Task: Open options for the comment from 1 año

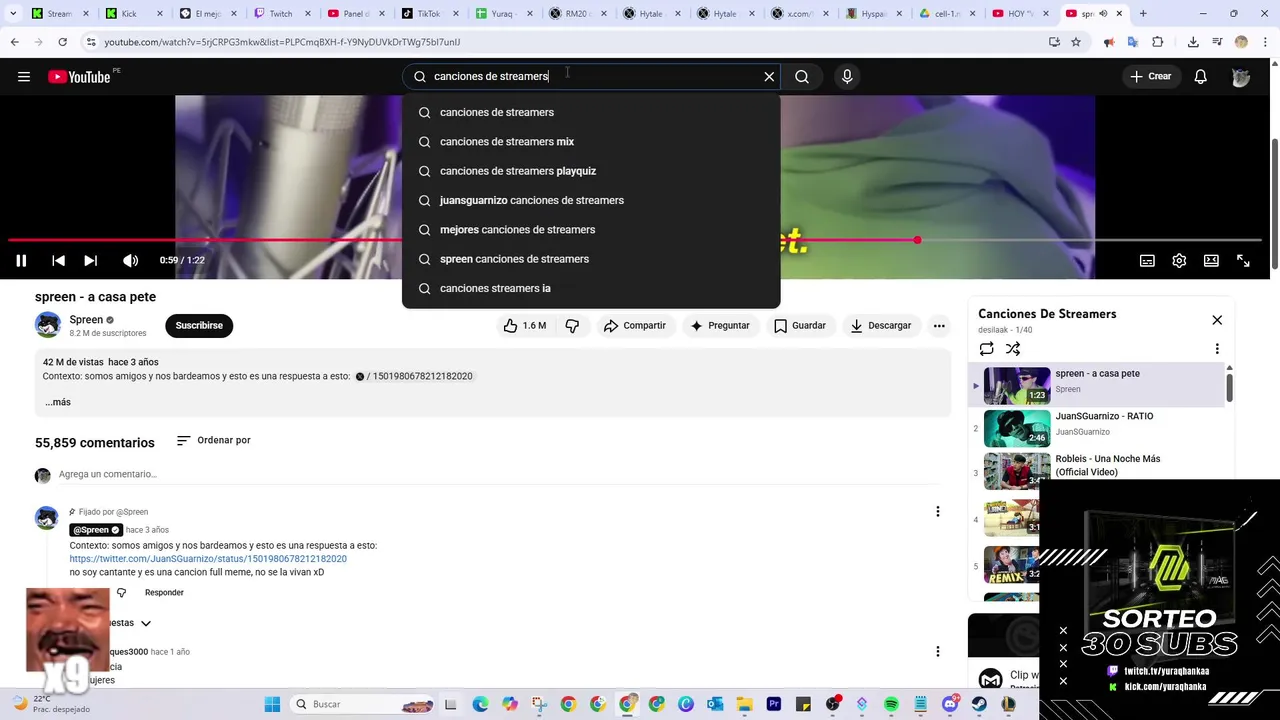Action: [937, 652]
